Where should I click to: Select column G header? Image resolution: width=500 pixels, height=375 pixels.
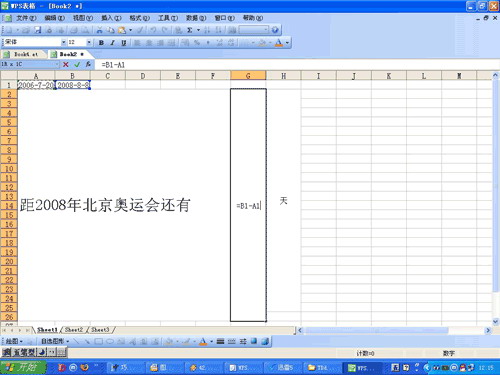point(248,76)
